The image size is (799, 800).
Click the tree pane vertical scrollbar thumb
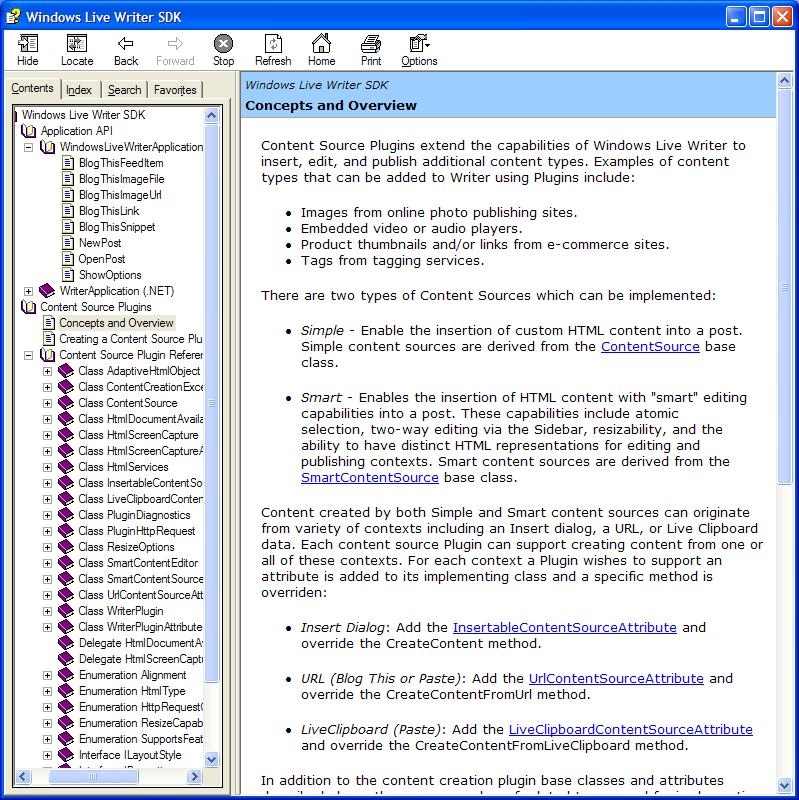point(211,403)
